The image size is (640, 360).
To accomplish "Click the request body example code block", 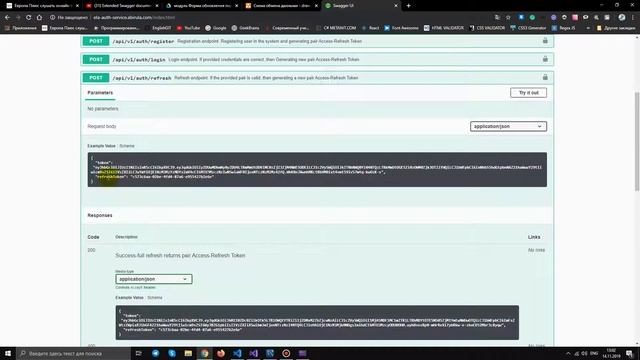I will pyautogui.click(x=317, y=169).
